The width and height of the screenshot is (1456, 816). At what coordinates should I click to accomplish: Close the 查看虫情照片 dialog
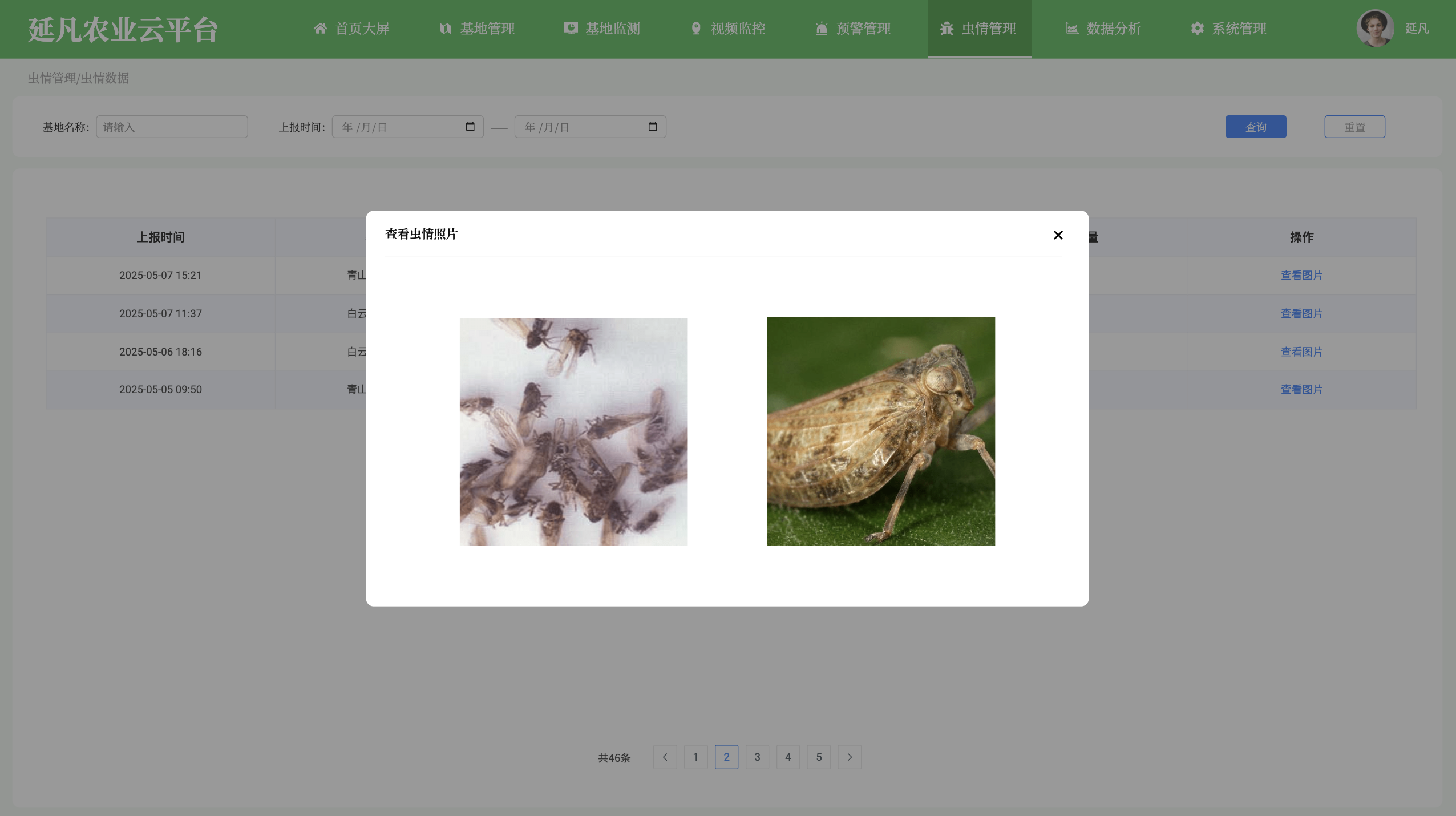[x=1058, y=235]
